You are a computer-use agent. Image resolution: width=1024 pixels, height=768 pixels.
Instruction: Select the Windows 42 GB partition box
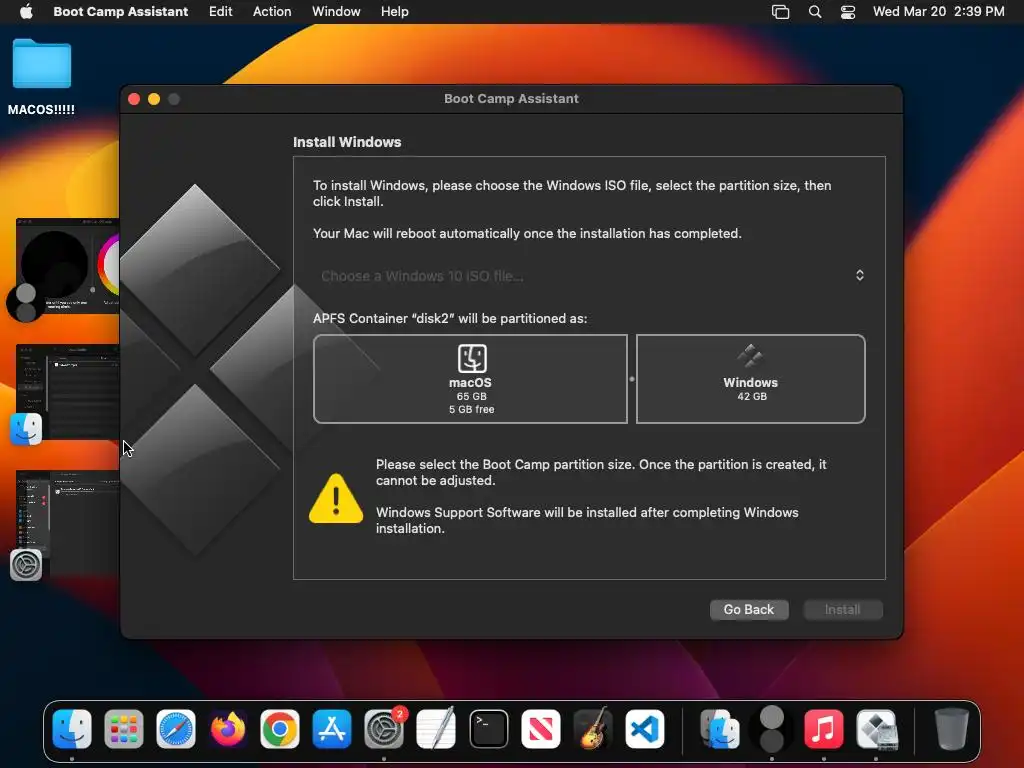tap(750, 379)
